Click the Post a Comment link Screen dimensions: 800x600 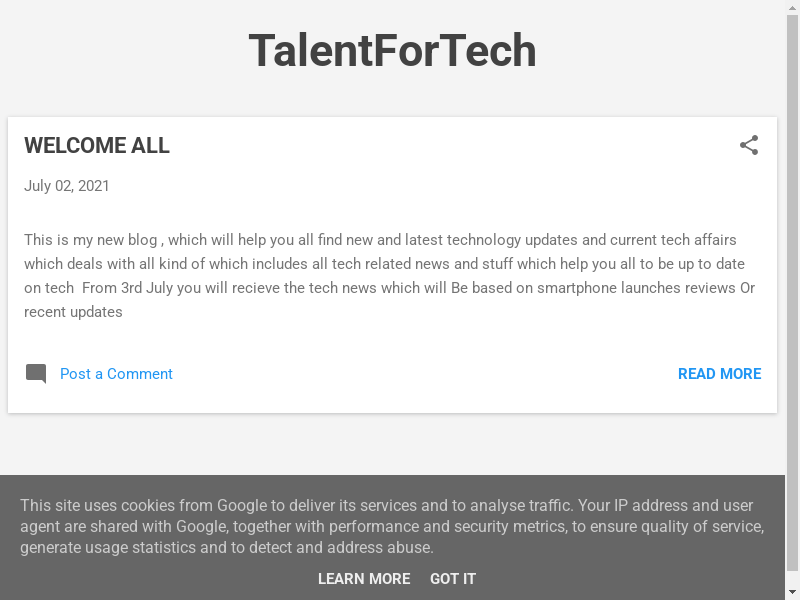pos(116,374)
